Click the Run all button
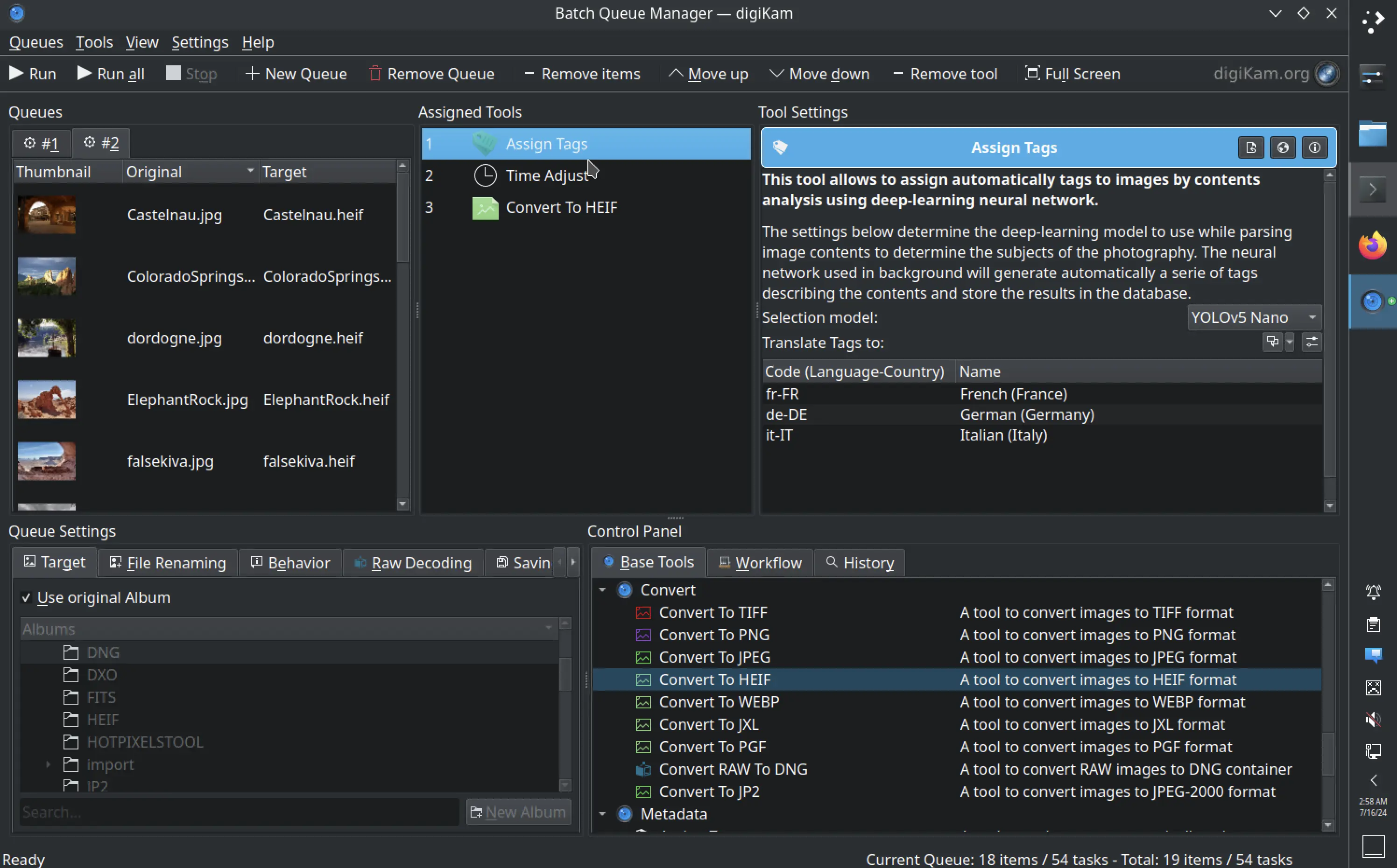The image size is (1397, 868). pos(111,73)
